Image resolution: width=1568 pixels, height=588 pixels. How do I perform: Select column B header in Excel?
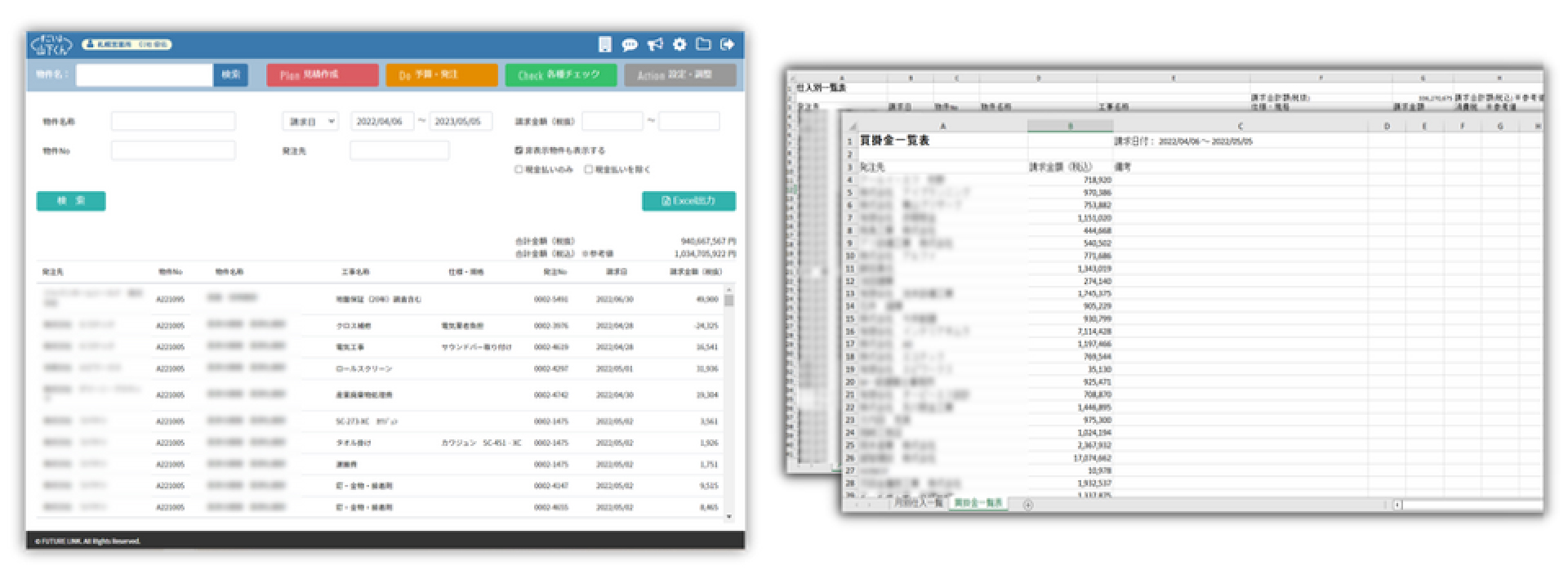point(1070,127)
